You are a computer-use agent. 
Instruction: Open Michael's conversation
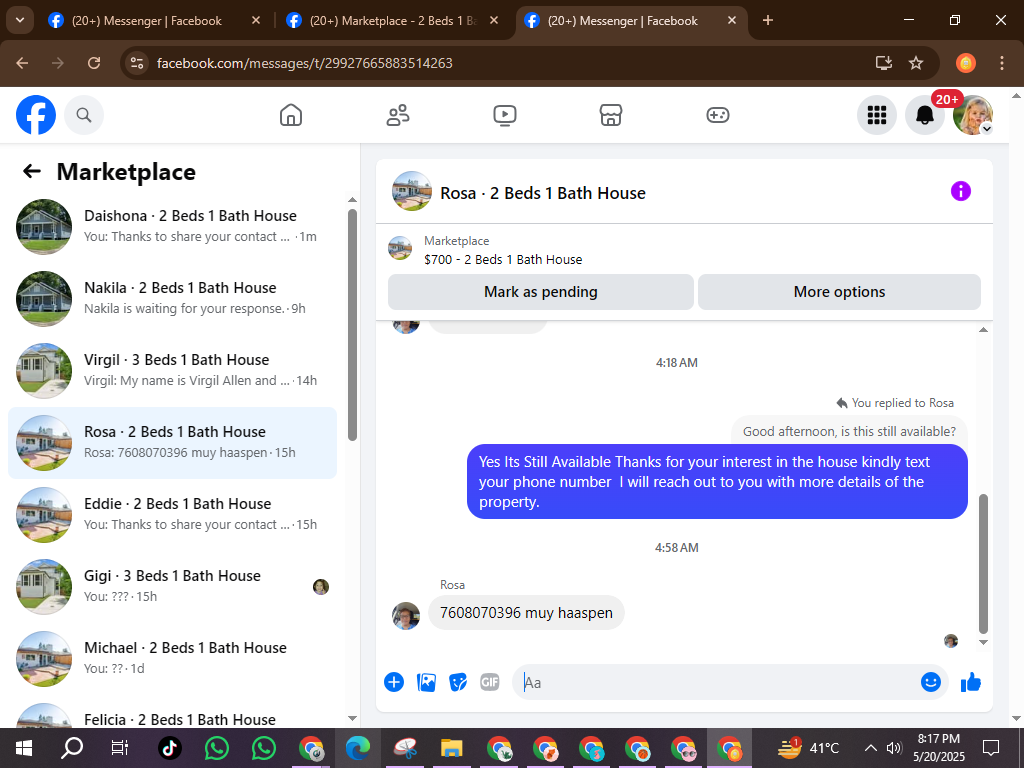pyautogui.click(x=172, y=658)
